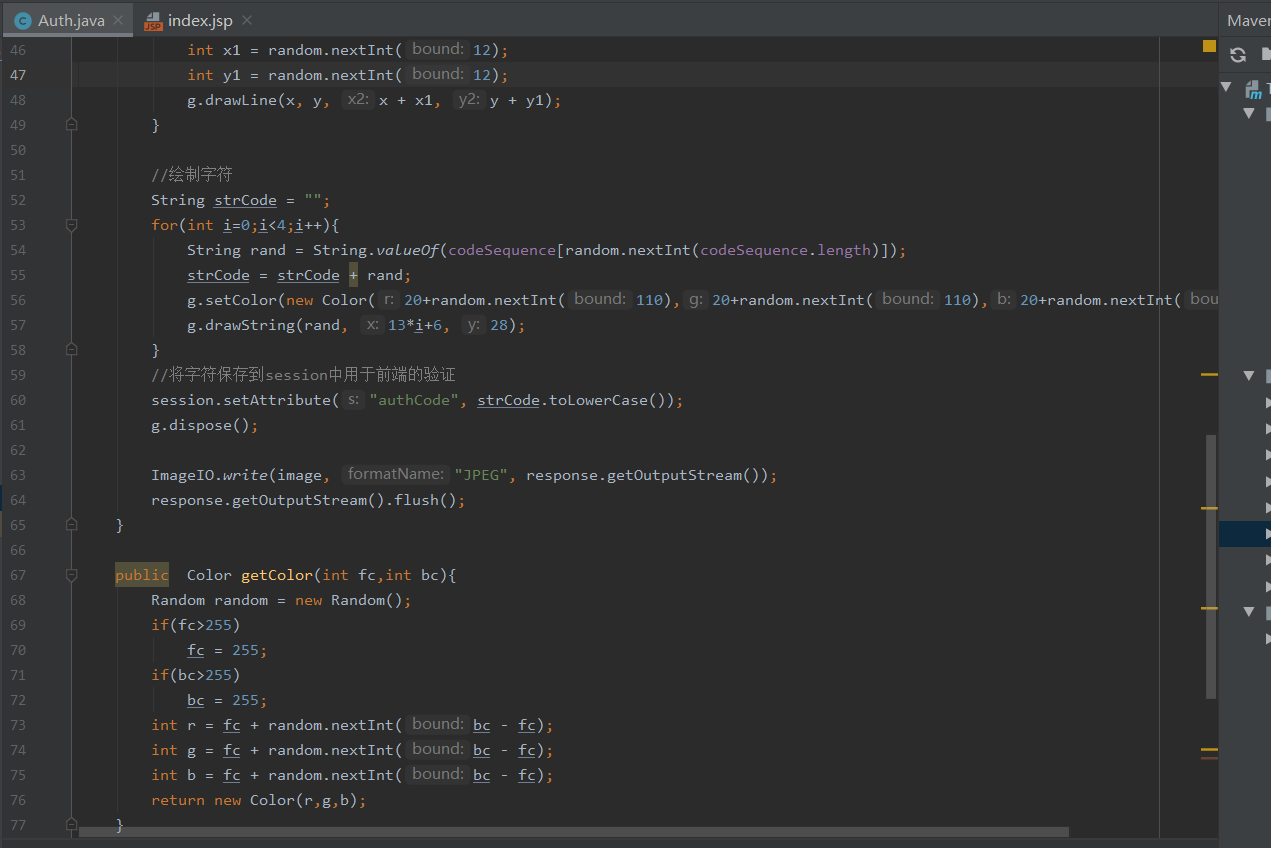Reimport Maven projects with the refresh icon

click(x=1238, y=55)
